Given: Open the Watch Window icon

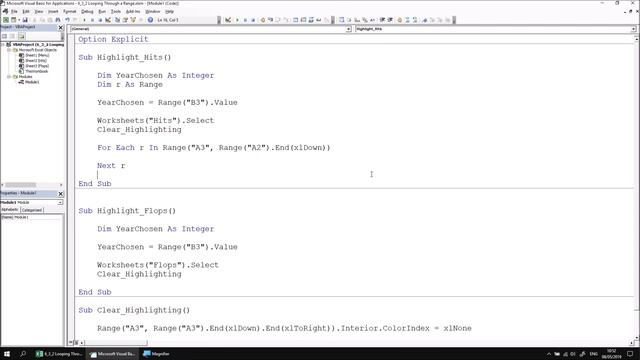Looking at the screenshot, I should pos(311,20).
